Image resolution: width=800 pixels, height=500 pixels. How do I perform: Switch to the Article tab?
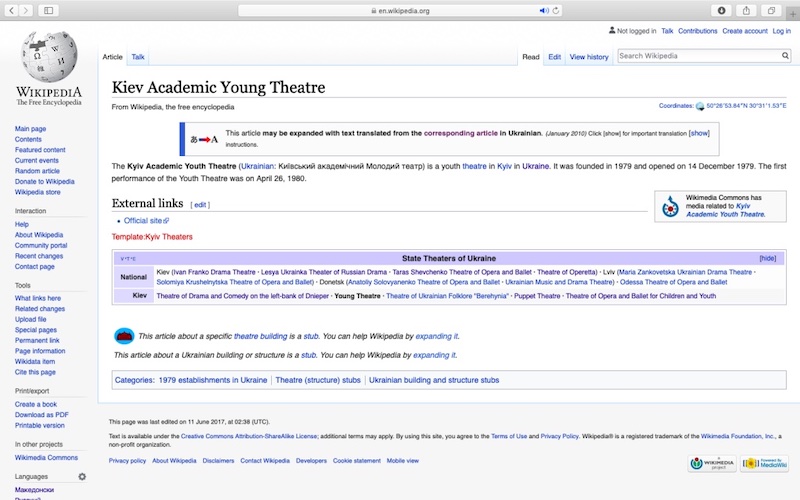[x=112, y=57]
